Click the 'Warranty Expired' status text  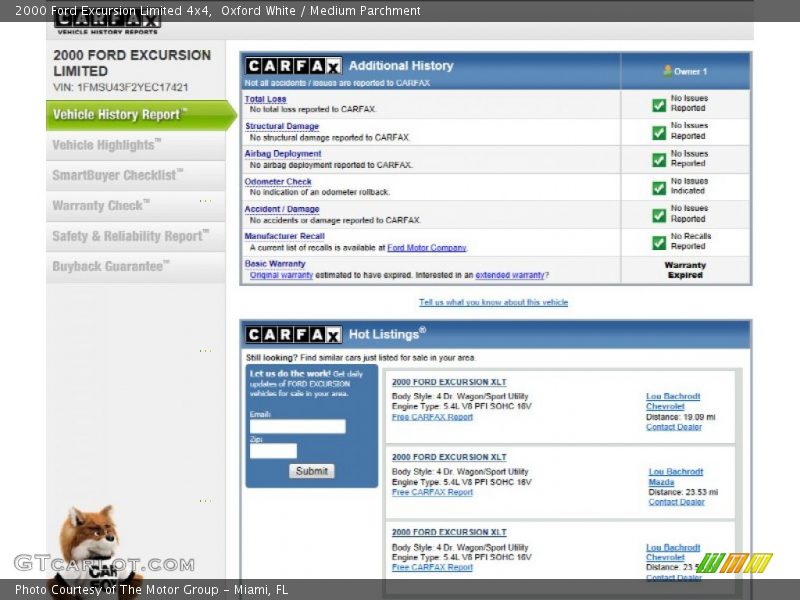pyautogui.click(x=685, y=270)
